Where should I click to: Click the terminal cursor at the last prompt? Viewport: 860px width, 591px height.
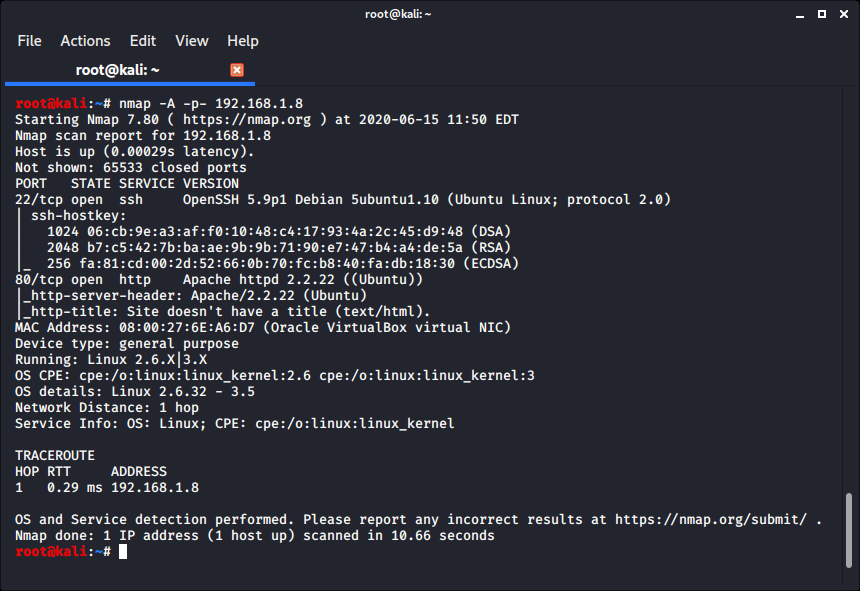[123, 552]
